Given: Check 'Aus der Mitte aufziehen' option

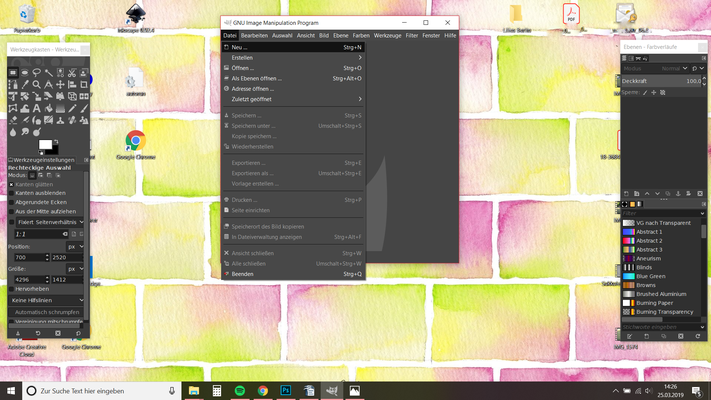Looking at the screenshot, I should click(x=12, y=211).
